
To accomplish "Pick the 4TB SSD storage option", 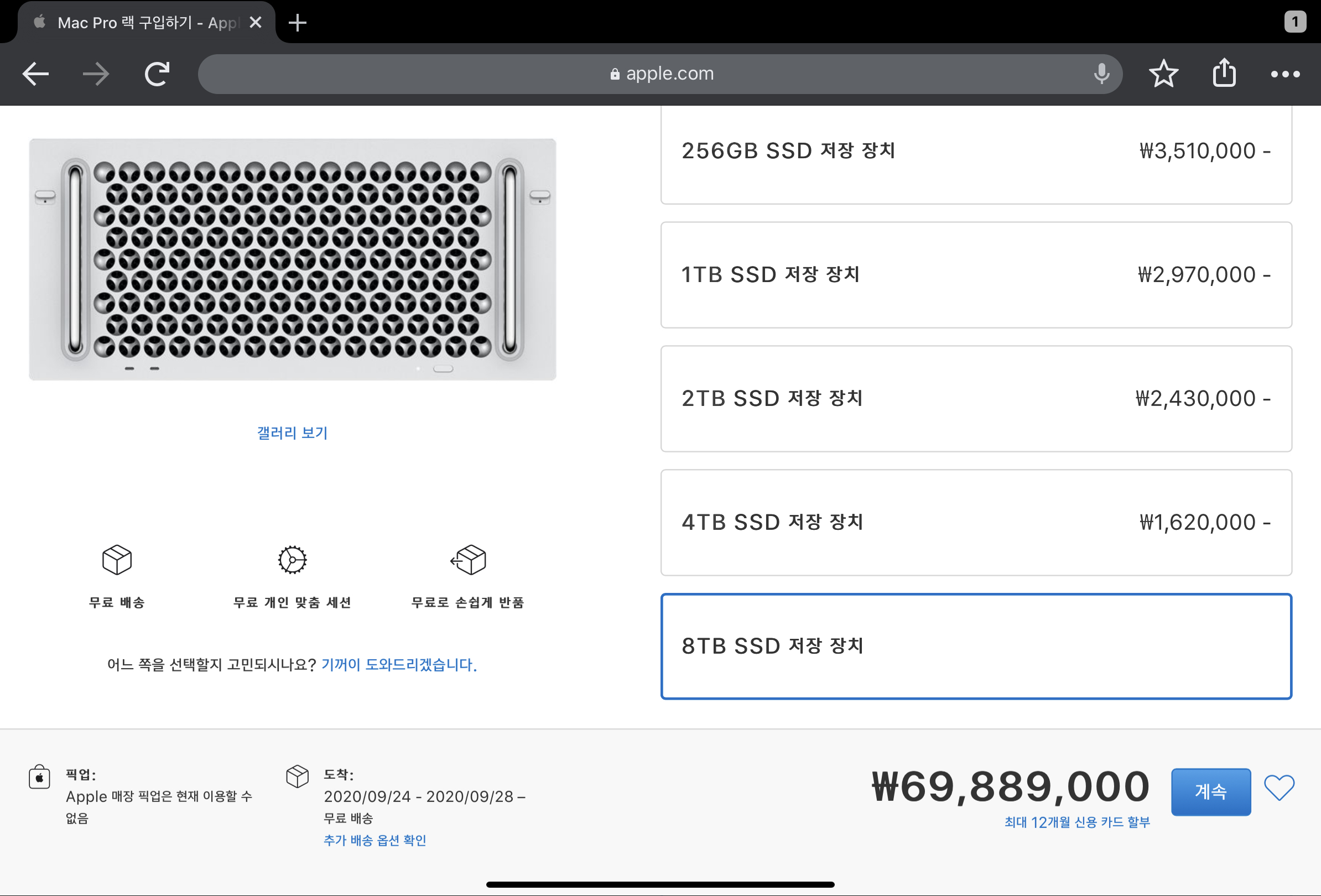I will (x=975, y=523).
